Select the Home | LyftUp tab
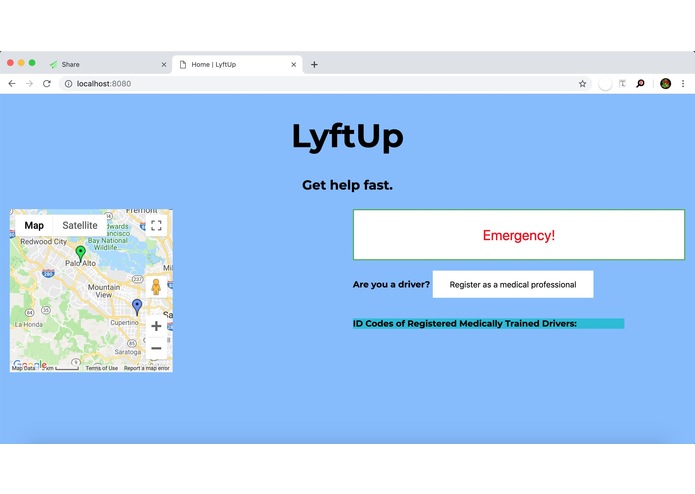 pyautogui.click(x=237, y=65)
